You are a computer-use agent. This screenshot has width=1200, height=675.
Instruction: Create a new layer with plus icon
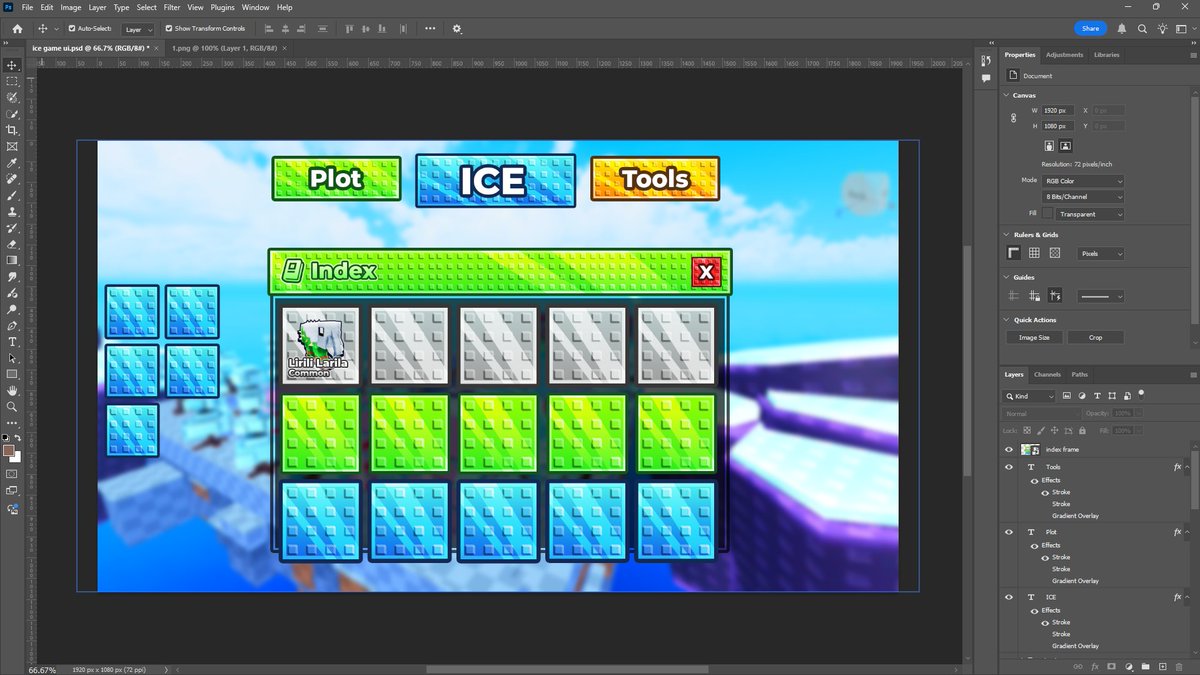[x=1162, y=666]
